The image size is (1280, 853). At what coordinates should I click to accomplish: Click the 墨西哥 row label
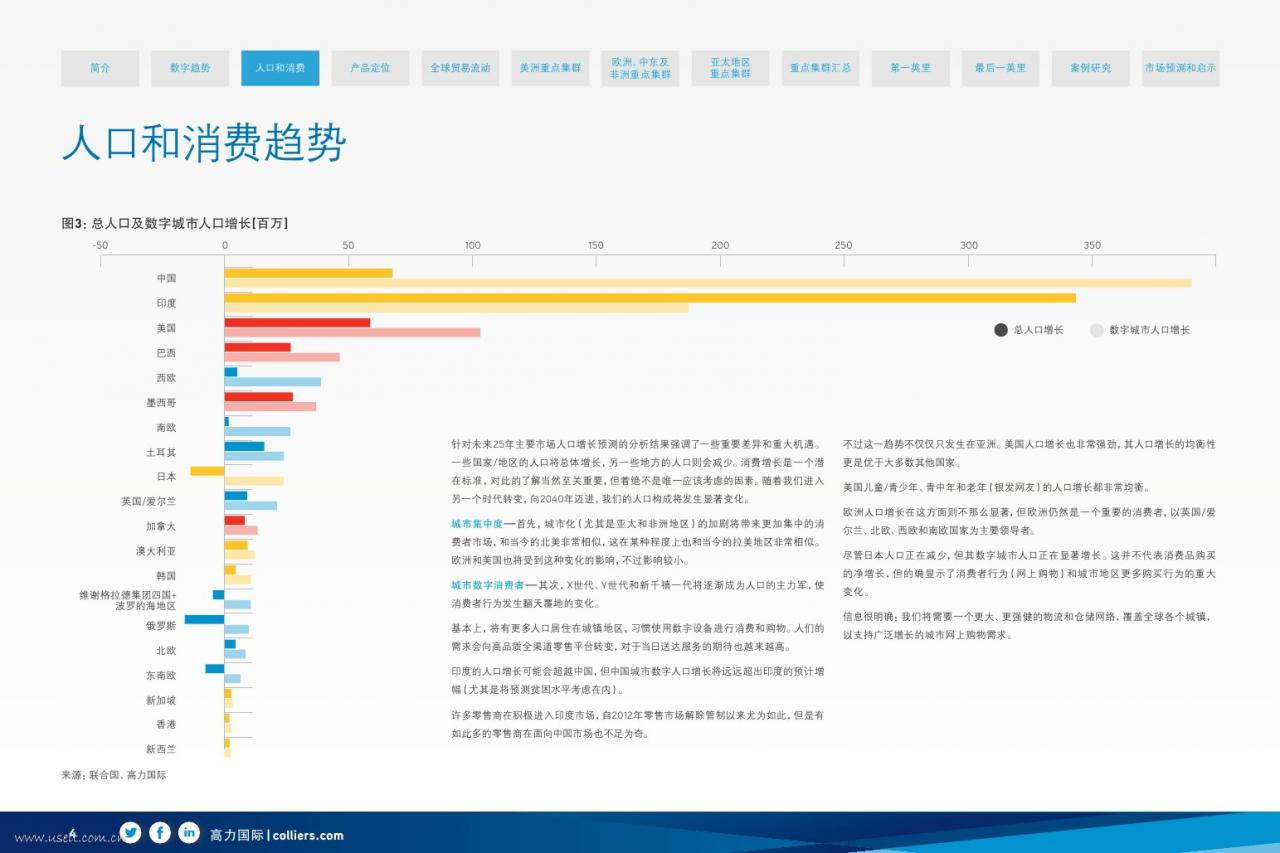161,403
